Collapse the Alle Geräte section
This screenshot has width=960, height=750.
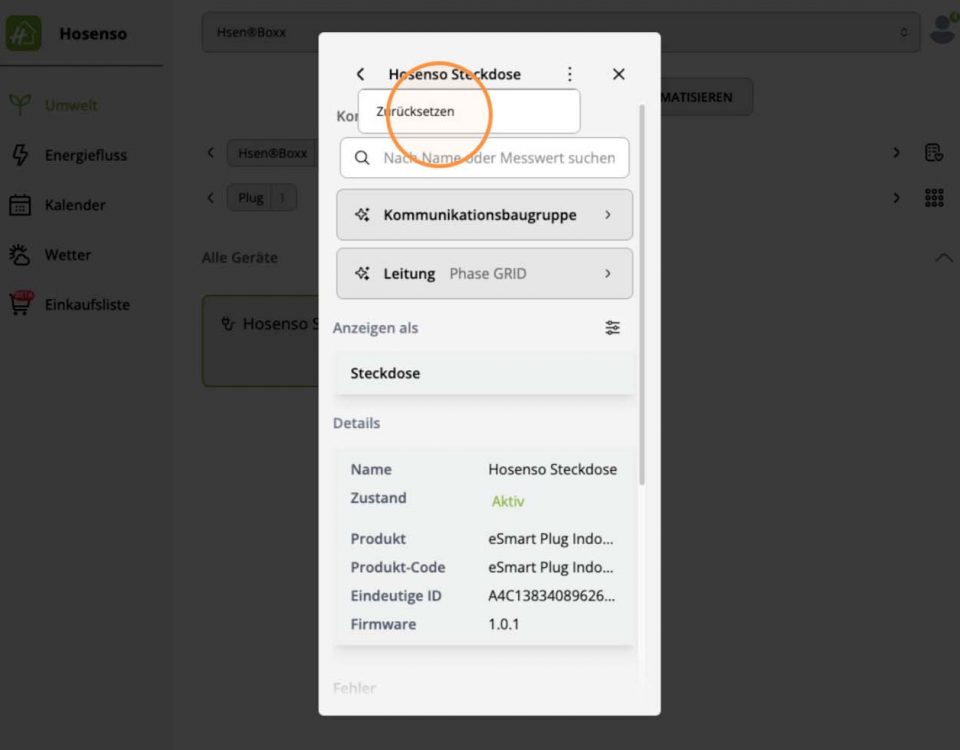943,258
